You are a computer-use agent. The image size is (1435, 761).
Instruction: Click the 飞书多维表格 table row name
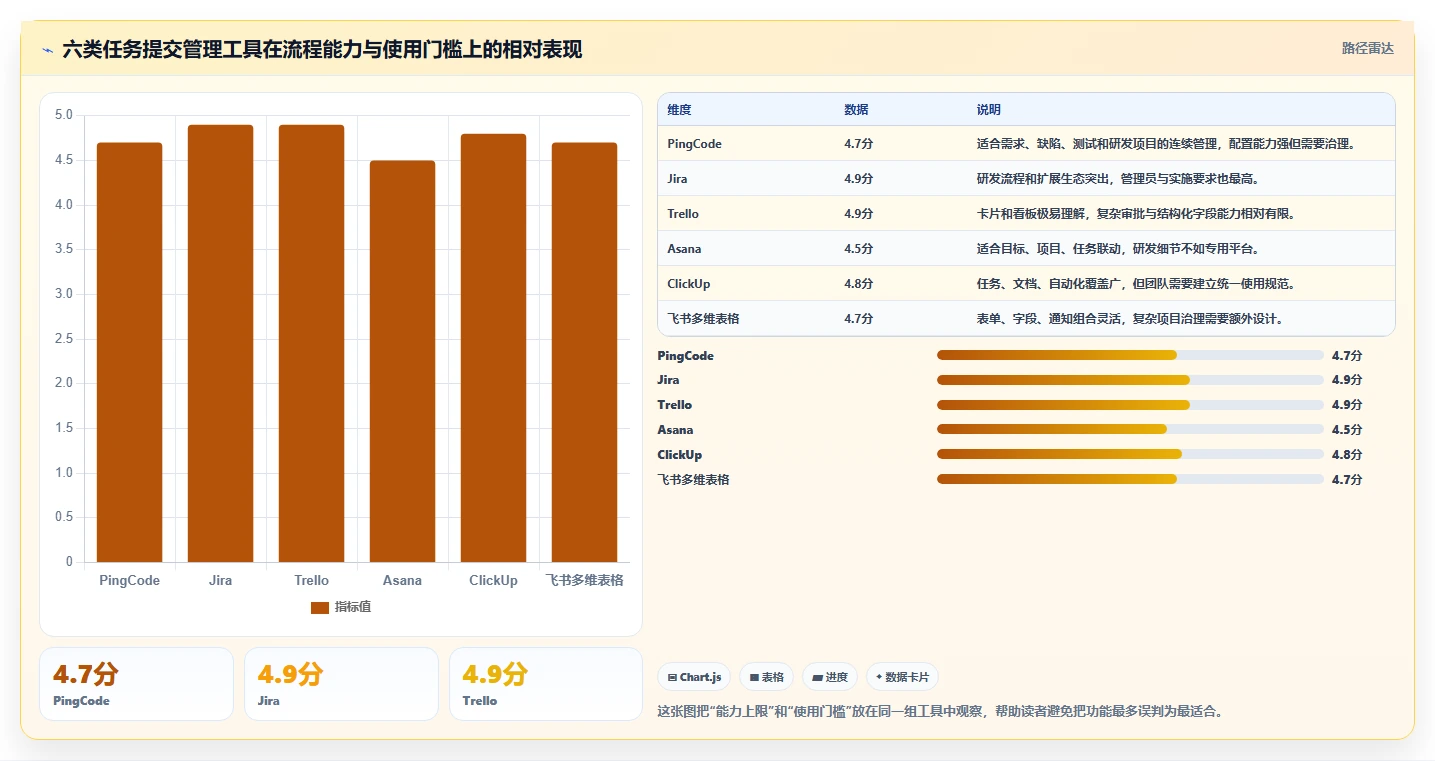(x=704, y=319)
